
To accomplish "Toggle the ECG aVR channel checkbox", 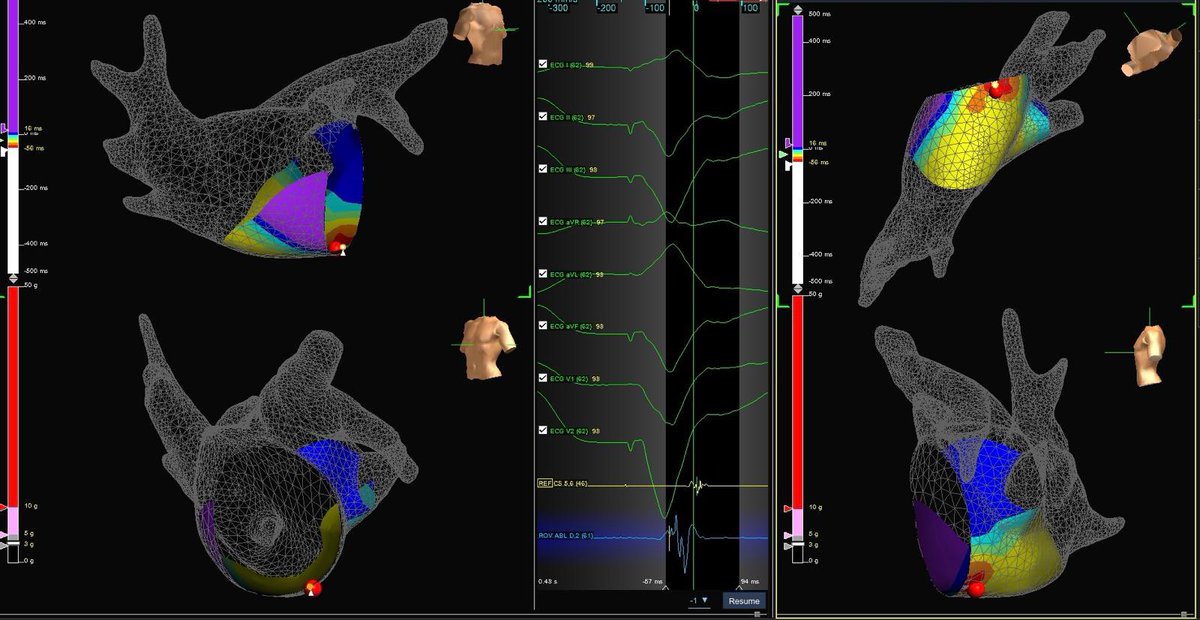I will point(542,221).
